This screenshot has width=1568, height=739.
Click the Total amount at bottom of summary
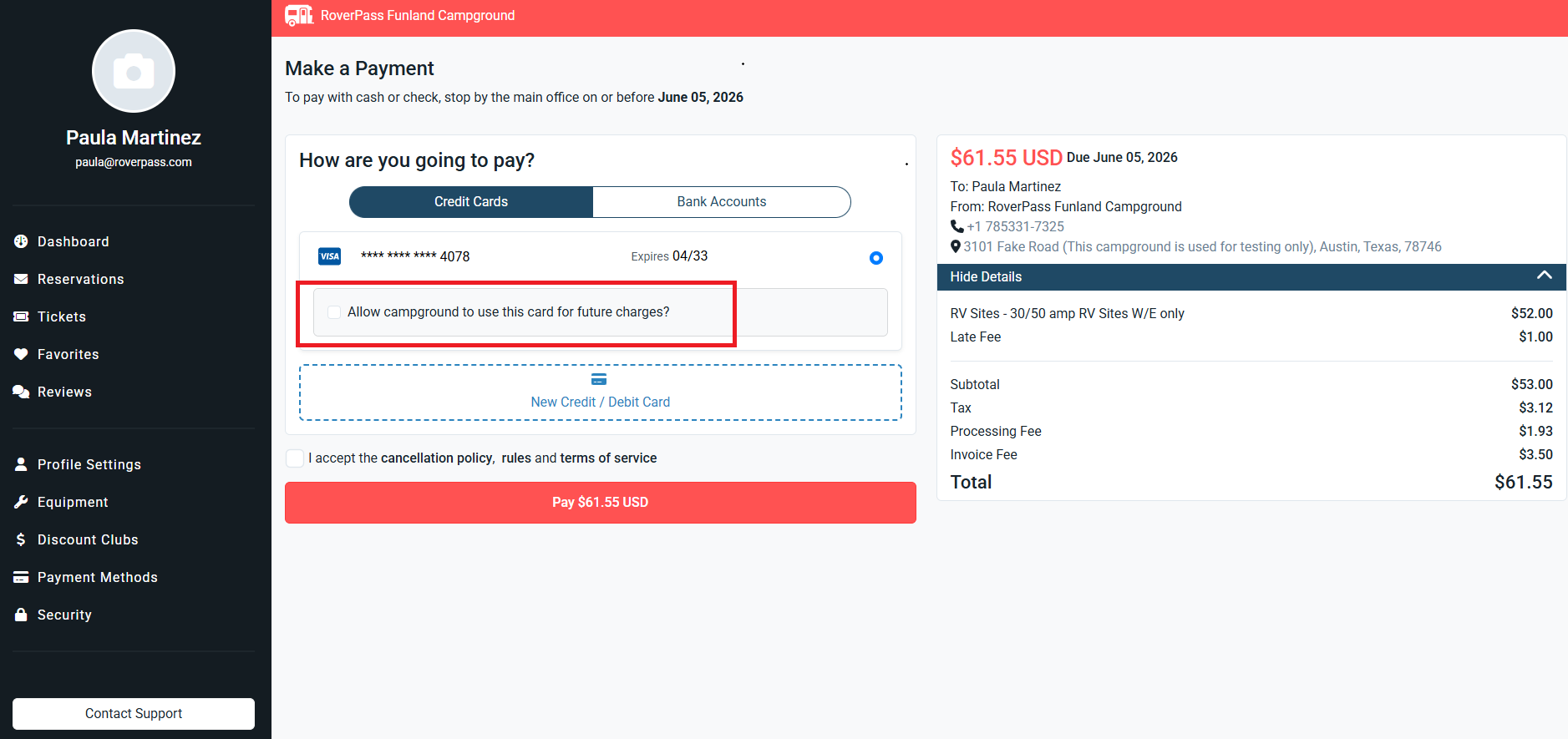point(1524,482)
